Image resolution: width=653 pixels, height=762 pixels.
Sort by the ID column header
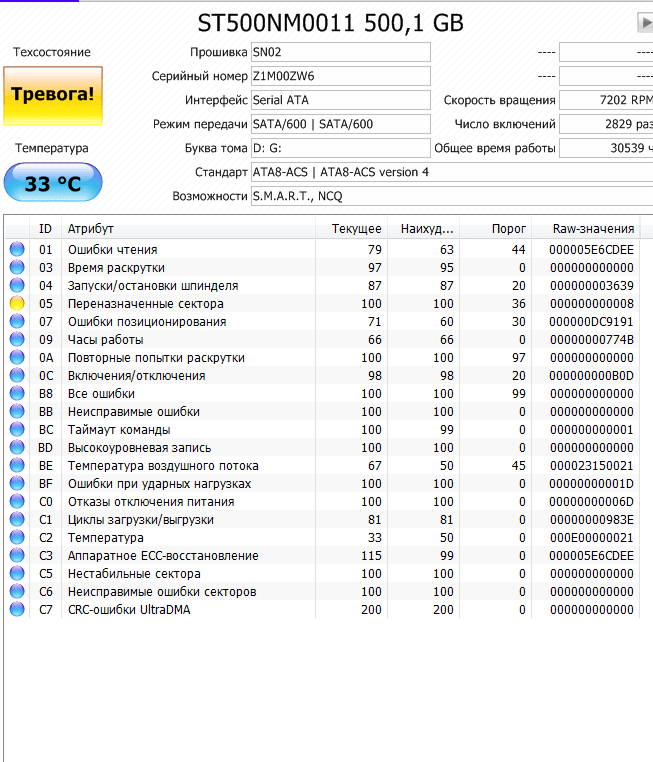[45, 228]
